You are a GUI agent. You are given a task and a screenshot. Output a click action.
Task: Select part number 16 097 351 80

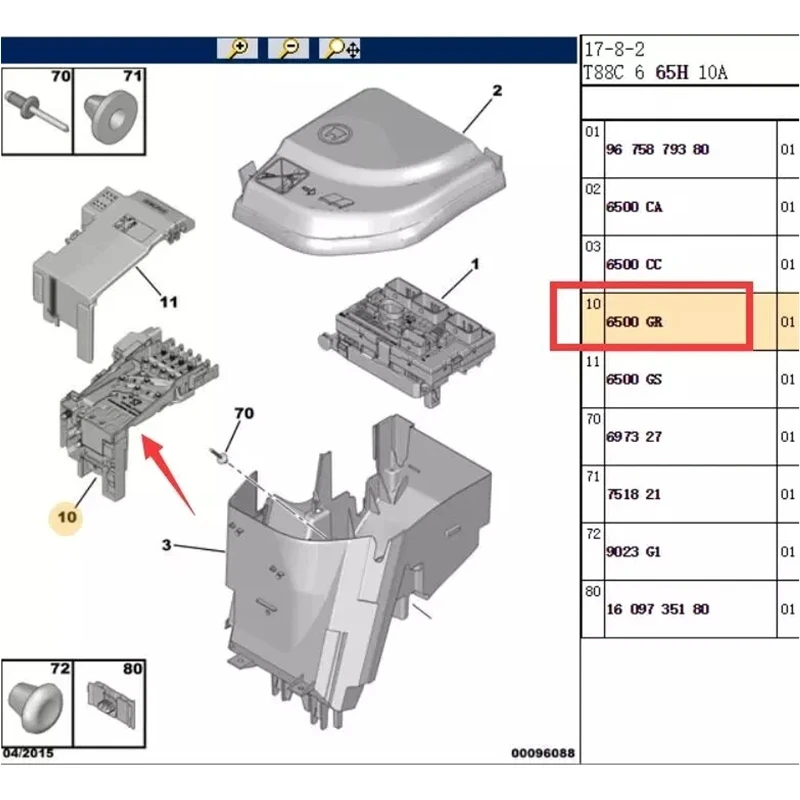pyautogui.click(x=658, y=609)
